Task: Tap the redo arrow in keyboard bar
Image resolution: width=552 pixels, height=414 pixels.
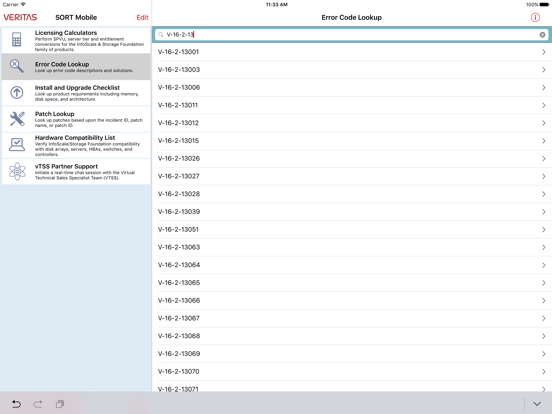Action: [x=38, y=404]
